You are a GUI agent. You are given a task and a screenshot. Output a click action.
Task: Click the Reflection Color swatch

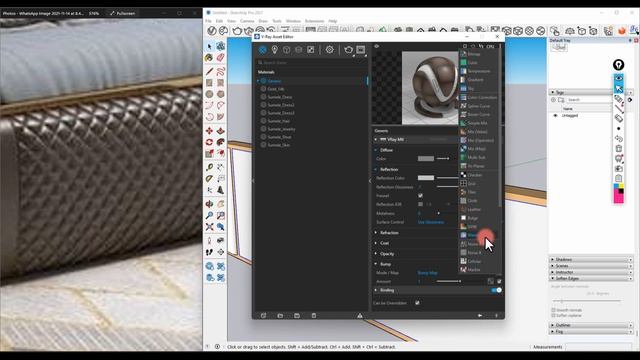point(426,178)
